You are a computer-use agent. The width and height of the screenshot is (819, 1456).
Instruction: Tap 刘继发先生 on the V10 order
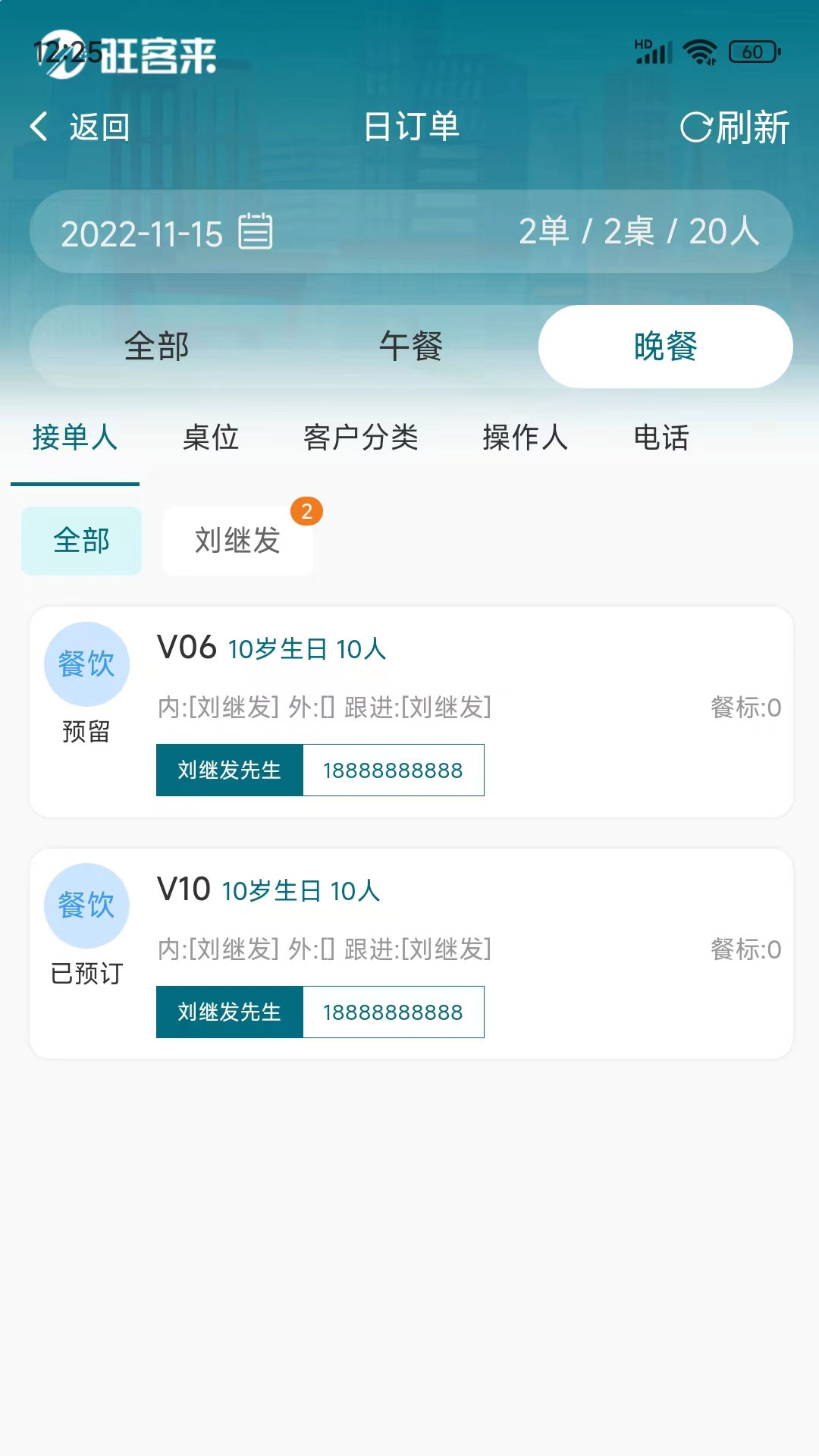click(229, 1012)
